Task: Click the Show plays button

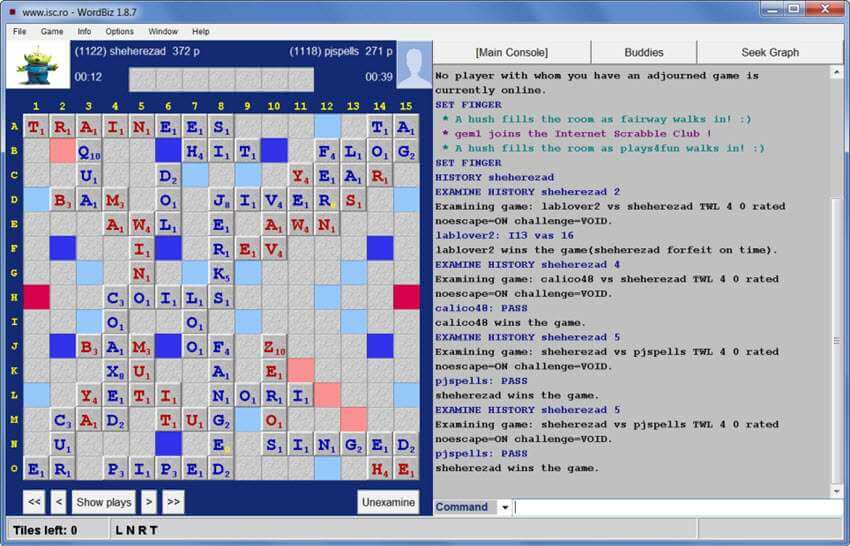Action: click(104, 502)
